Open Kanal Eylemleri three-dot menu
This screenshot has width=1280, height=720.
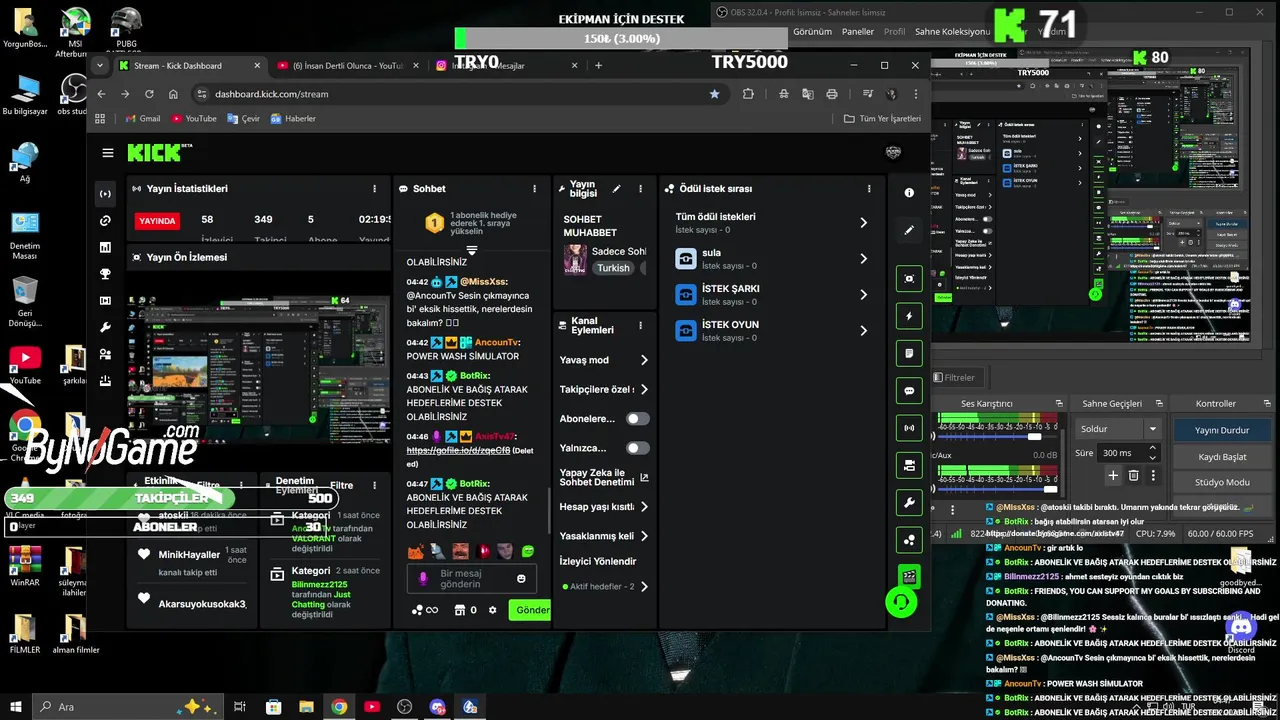point(641,326)
